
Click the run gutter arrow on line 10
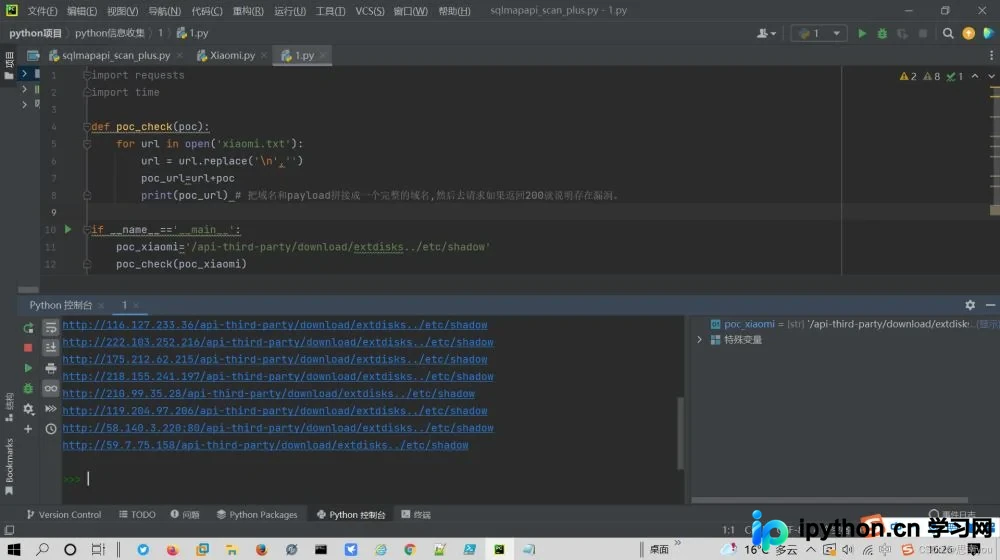[x=68, y=229]
